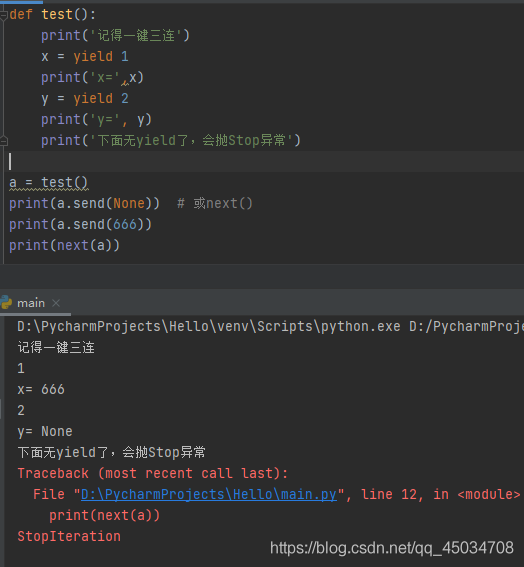
Task: Click the Python icon on main tab
Action: tap(6, 303)
